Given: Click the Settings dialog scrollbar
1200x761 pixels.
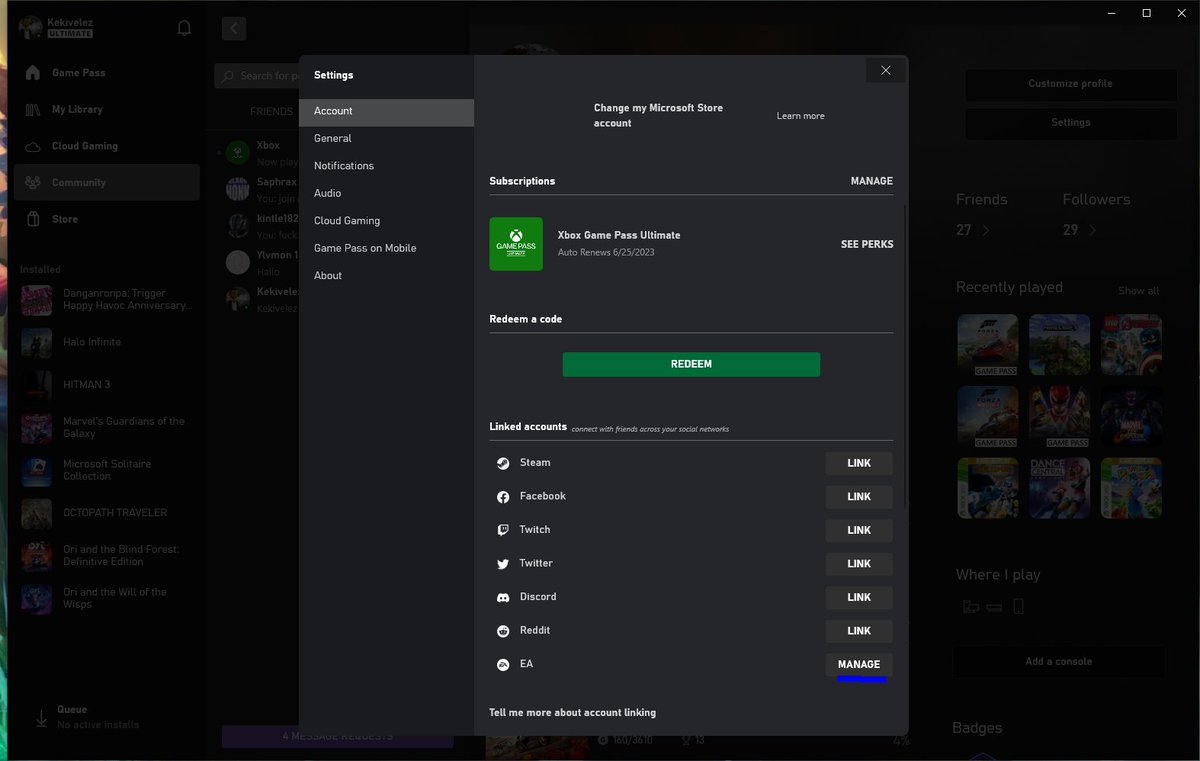Looking at the screenshot, I should coord(905,355).
